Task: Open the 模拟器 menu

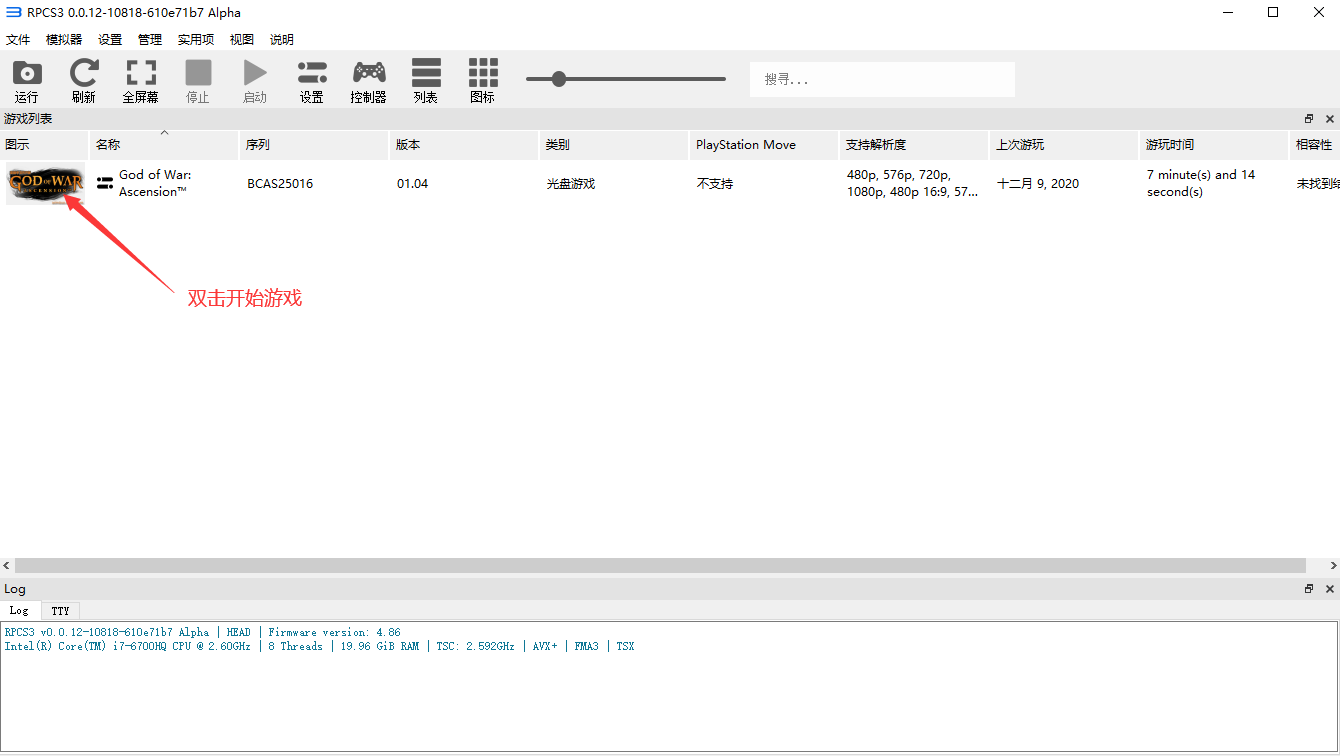Action: [x=64, y=40]
